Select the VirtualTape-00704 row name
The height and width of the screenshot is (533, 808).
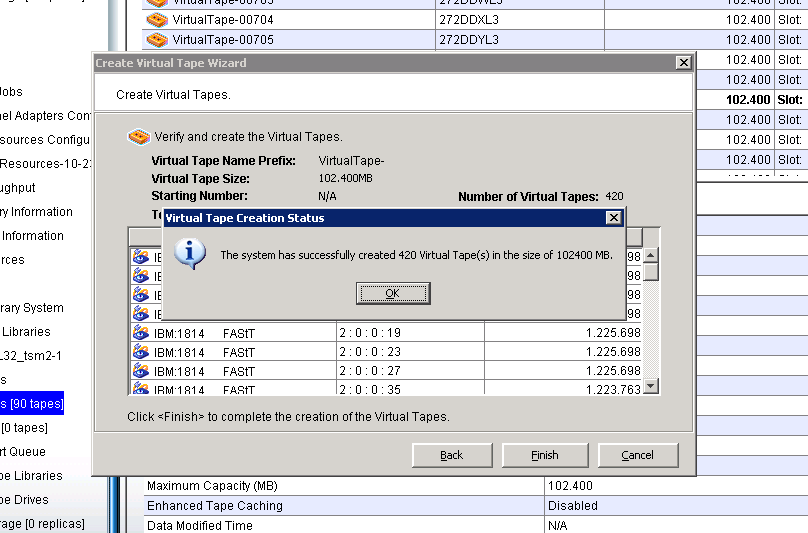(x=223, y=20)
